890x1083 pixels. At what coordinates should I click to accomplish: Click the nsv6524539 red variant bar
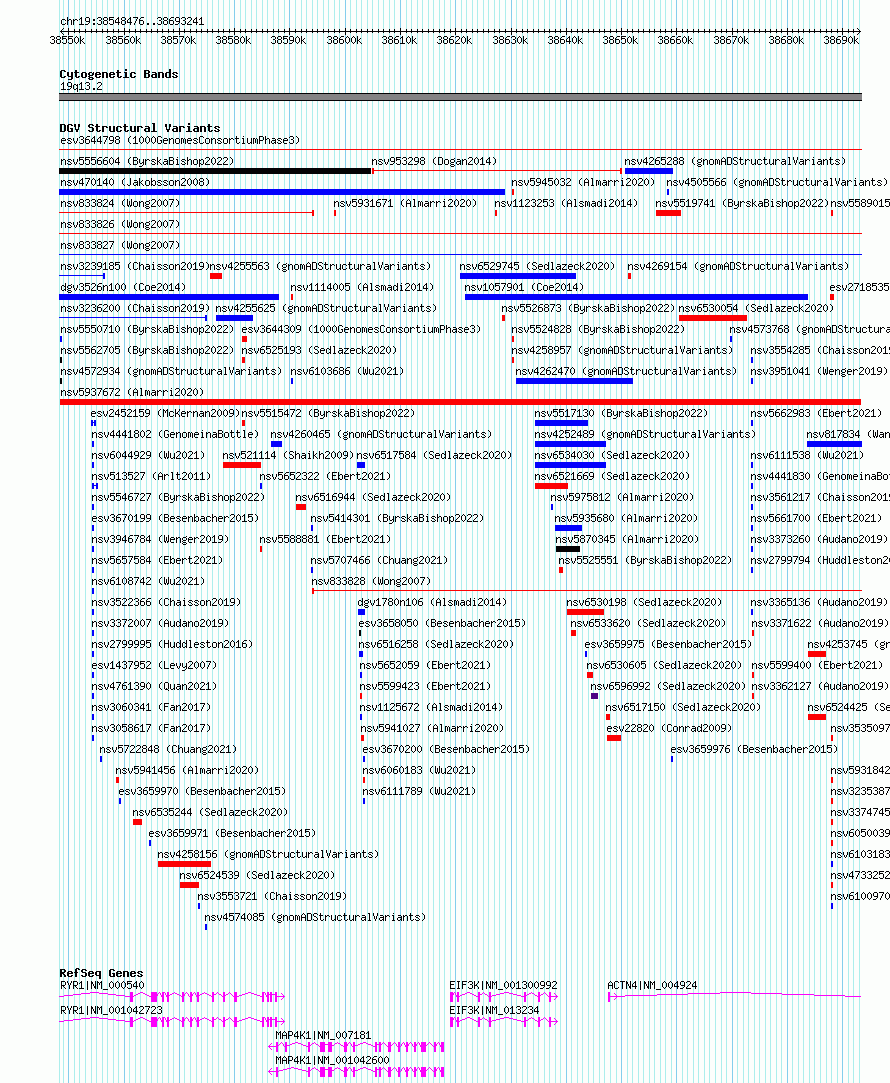tap(189, 885)
